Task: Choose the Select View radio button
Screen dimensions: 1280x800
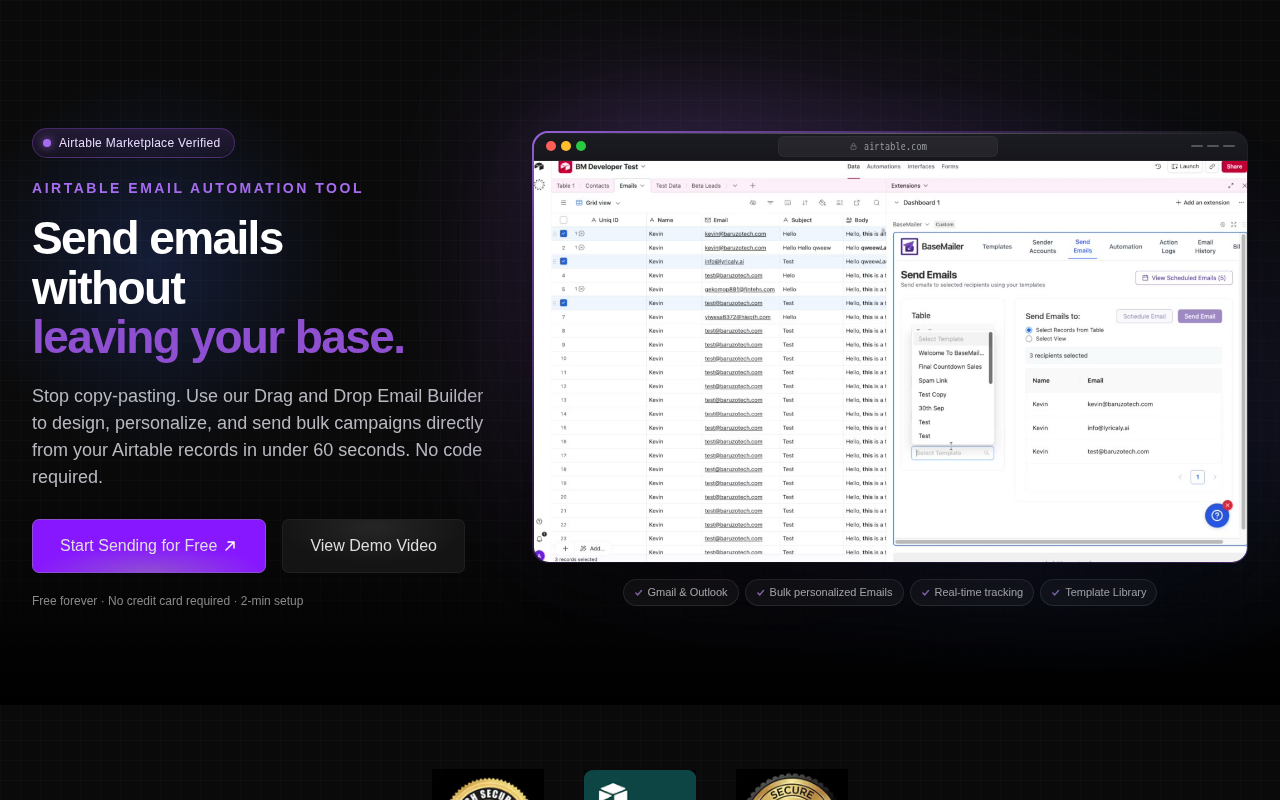Action: click(x=1029, y=339)
